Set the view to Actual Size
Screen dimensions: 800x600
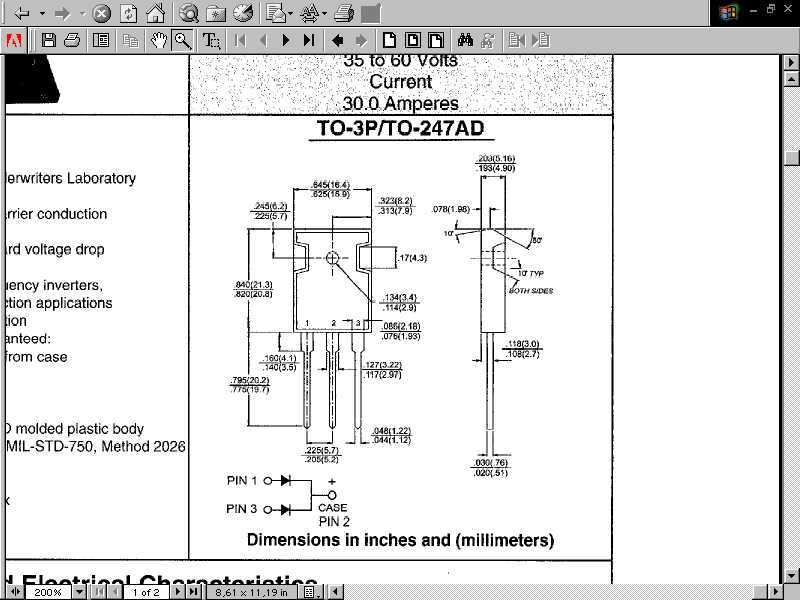coord(389,40)
